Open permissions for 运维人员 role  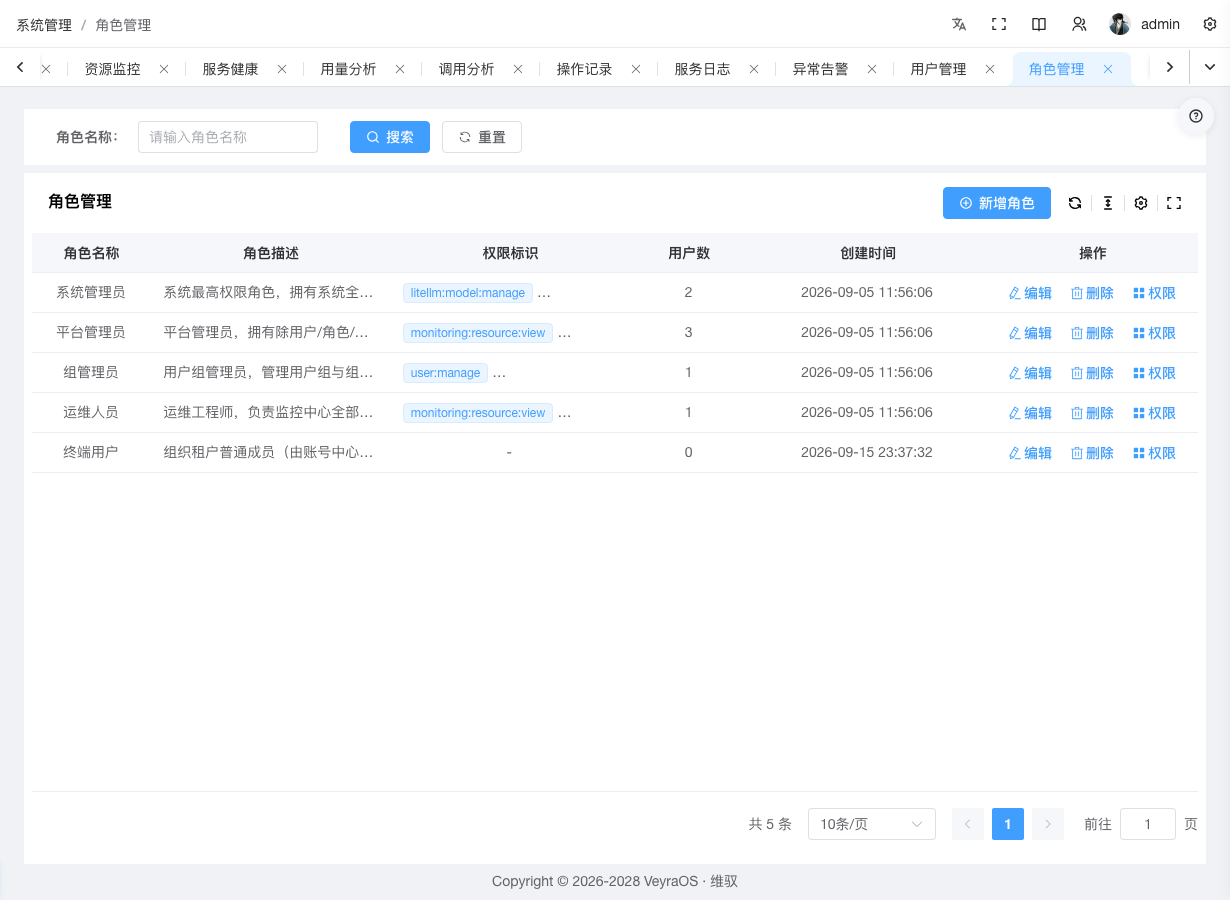click(1154, 413)
